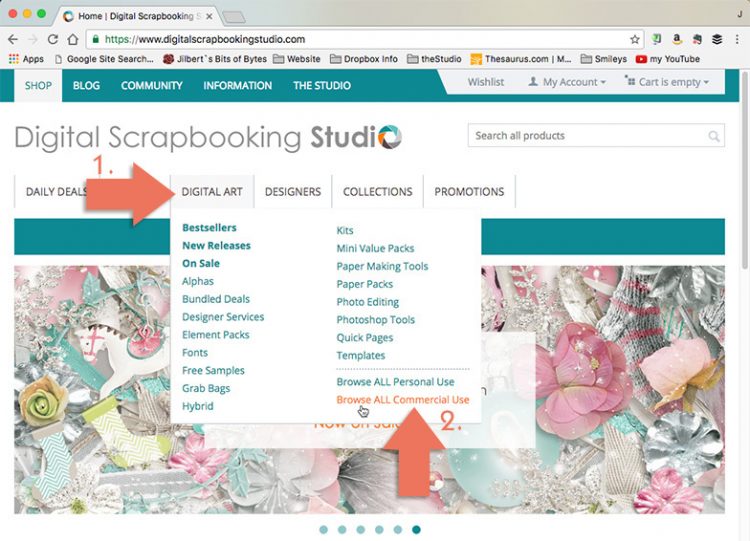Open the Google Site Search bookmark
Image resolution: width=750 pixels, height=541 pixels.
104,59
